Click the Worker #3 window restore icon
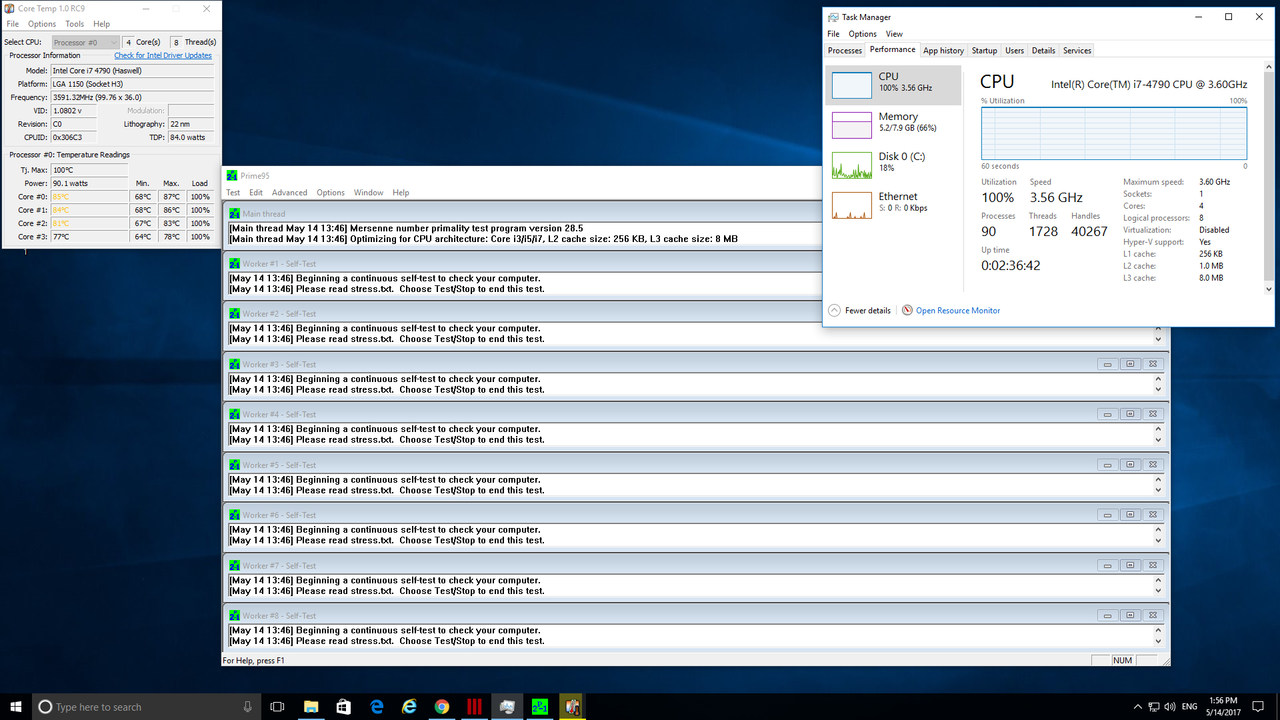The width and height of the screenshot is (1280, 720). [x=1129, y=364]
